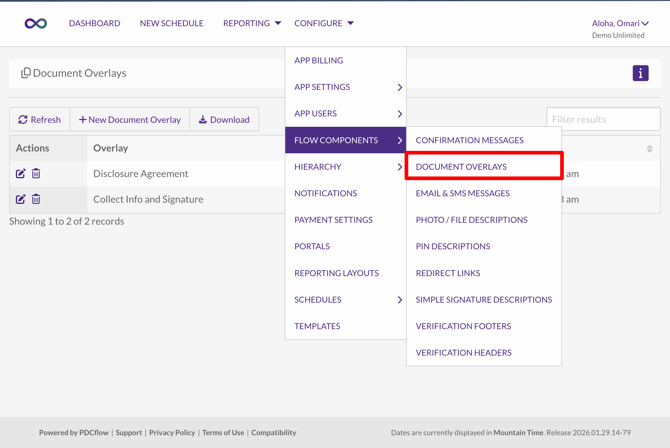Edit the Collect Info and Signature overlay
This screenshot has width=670, height=448.
20,199
